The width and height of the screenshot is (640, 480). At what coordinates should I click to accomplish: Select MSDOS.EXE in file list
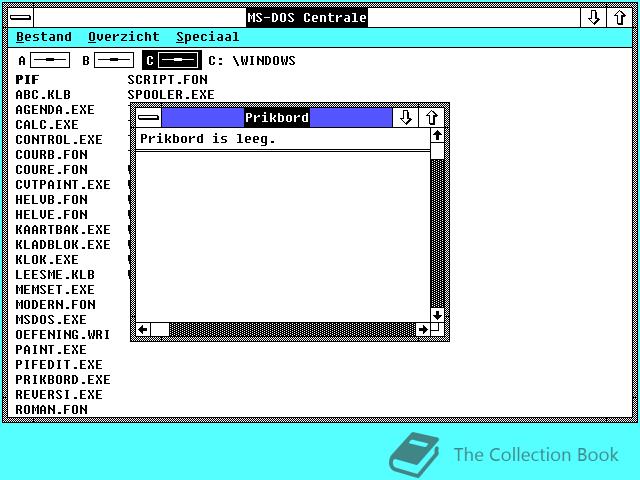(x=51, y=320)
